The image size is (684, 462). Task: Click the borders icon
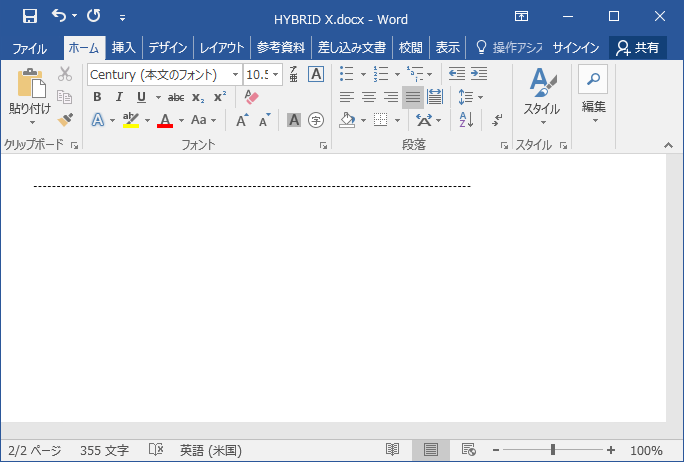[x=380, y=120]
